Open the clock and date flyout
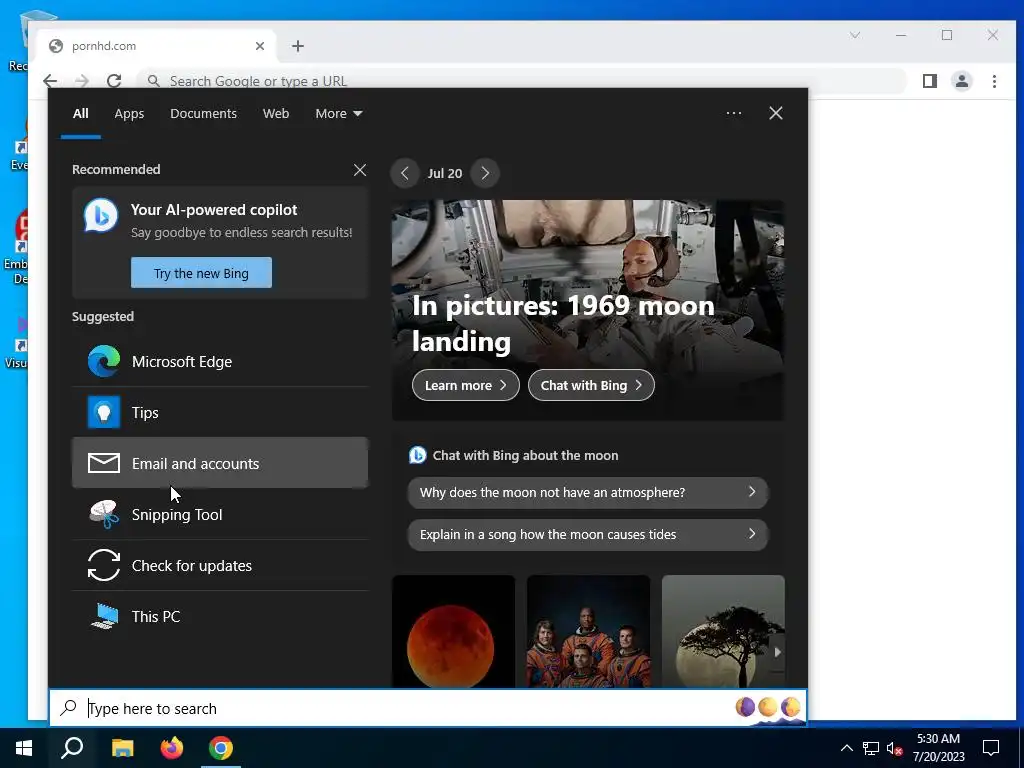The width and height of the screenshot is (1024, 768). point(938,748)
